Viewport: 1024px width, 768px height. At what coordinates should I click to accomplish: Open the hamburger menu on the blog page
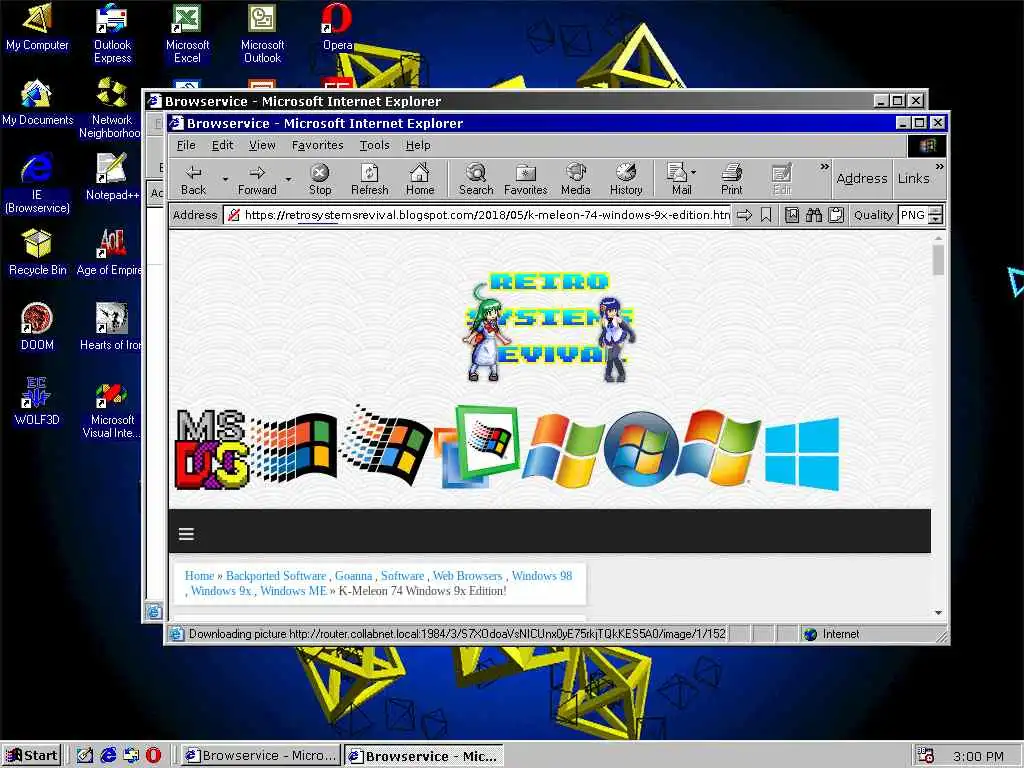pyautogui.click(x=186, y=534)
